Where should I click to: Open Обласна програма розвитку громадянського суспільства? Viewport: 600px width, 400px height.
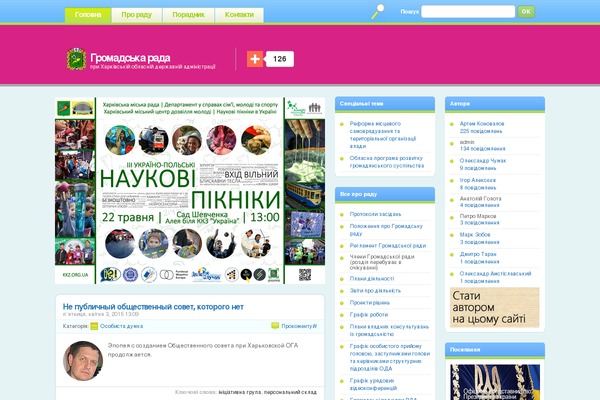click(387, 162)
